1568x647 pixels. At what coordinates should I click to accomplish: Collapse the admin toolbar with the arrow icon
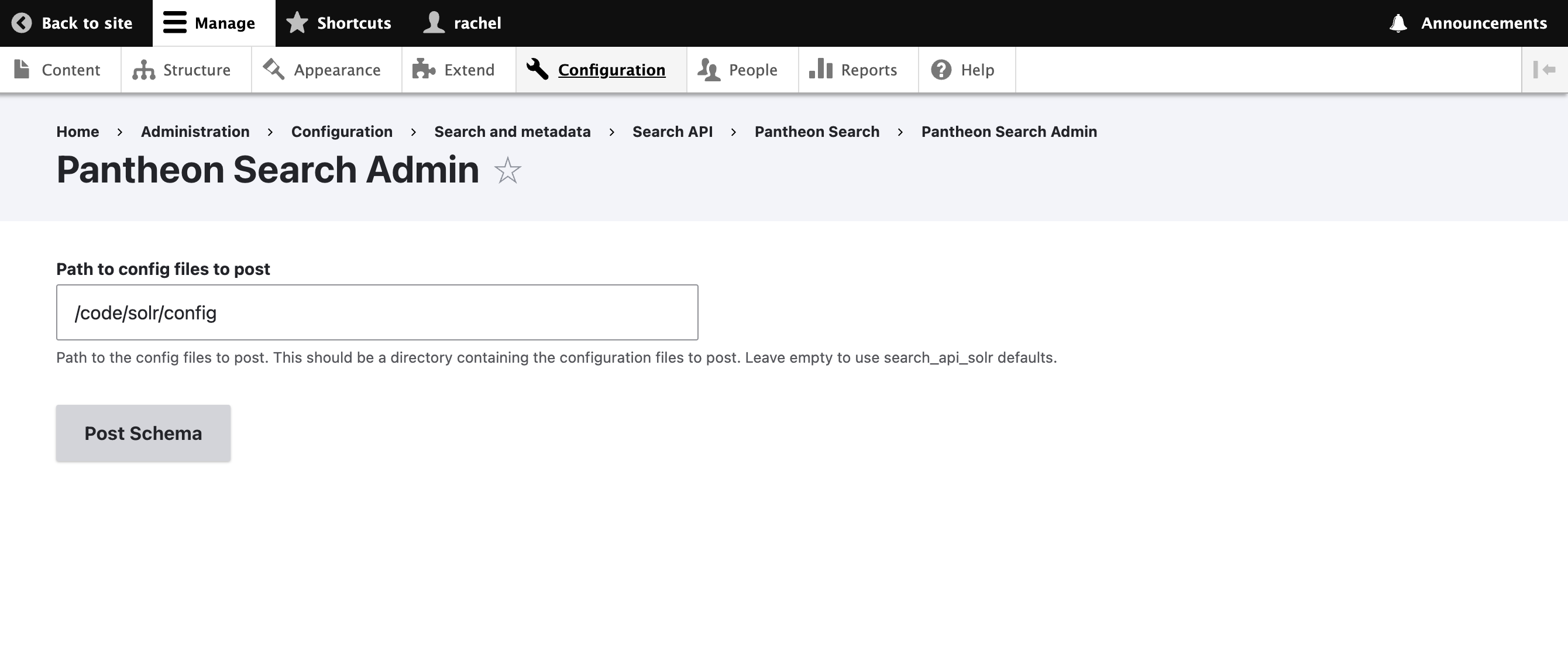1546,70
